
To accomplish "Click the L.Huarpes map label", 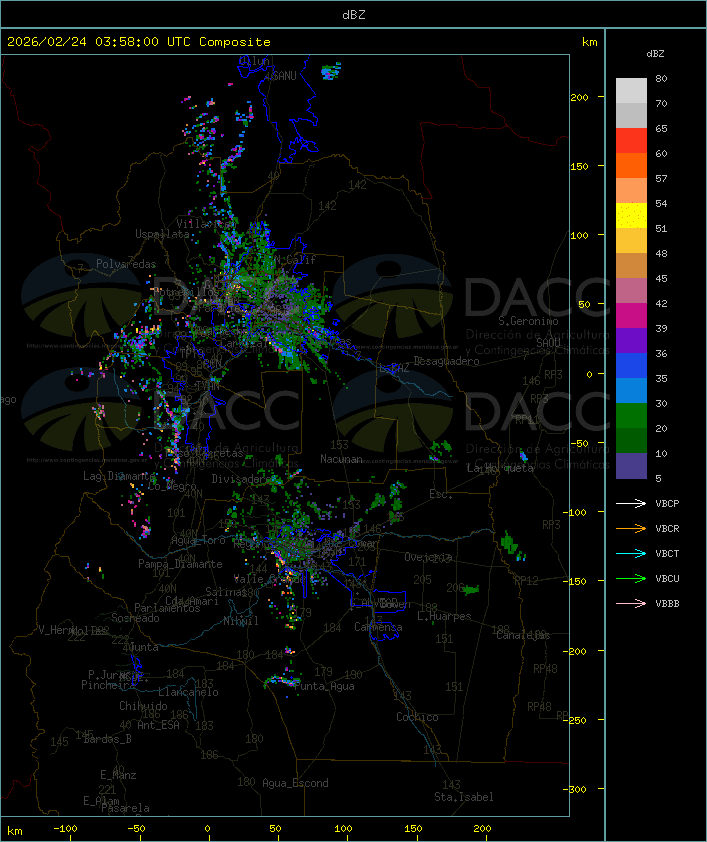I will point(444,616).
